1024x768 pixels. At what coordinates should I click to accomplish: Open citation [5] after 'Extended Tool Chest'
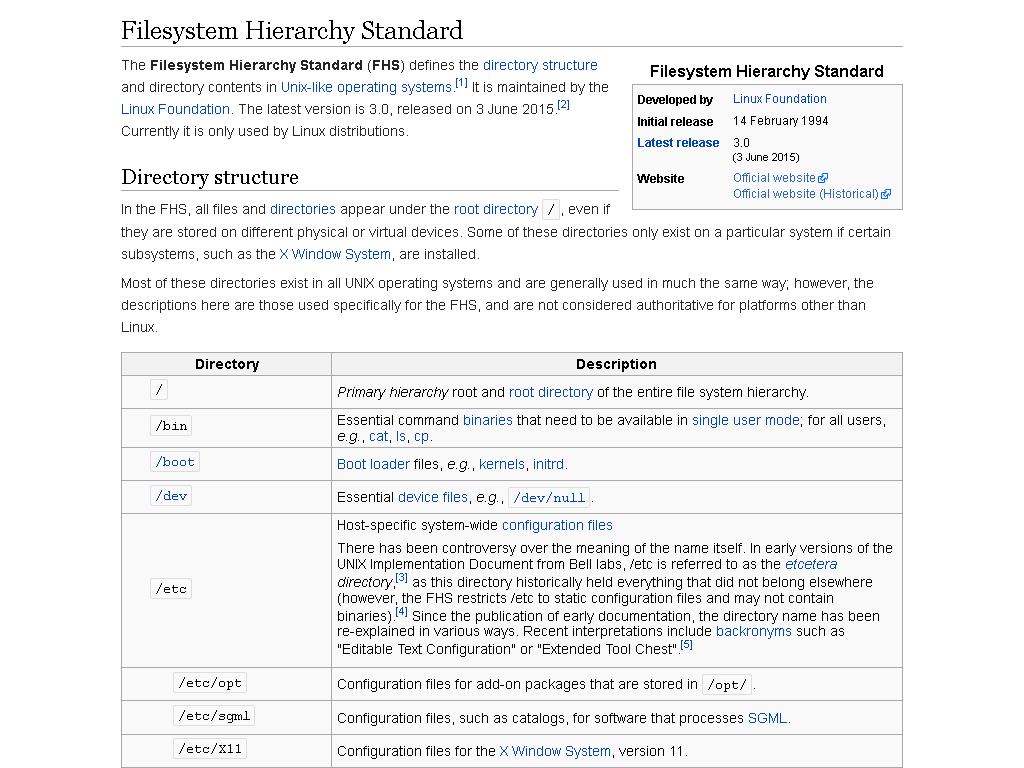pyautogui.click(x=686, y=645)
